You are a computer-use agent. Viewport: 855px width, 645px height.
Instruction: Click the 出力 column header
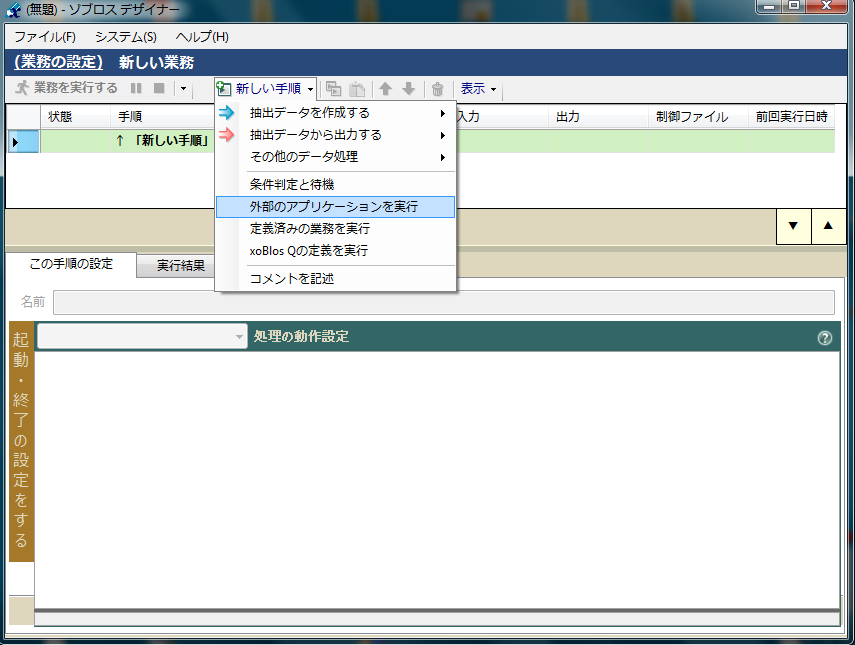tap(598, 117)
